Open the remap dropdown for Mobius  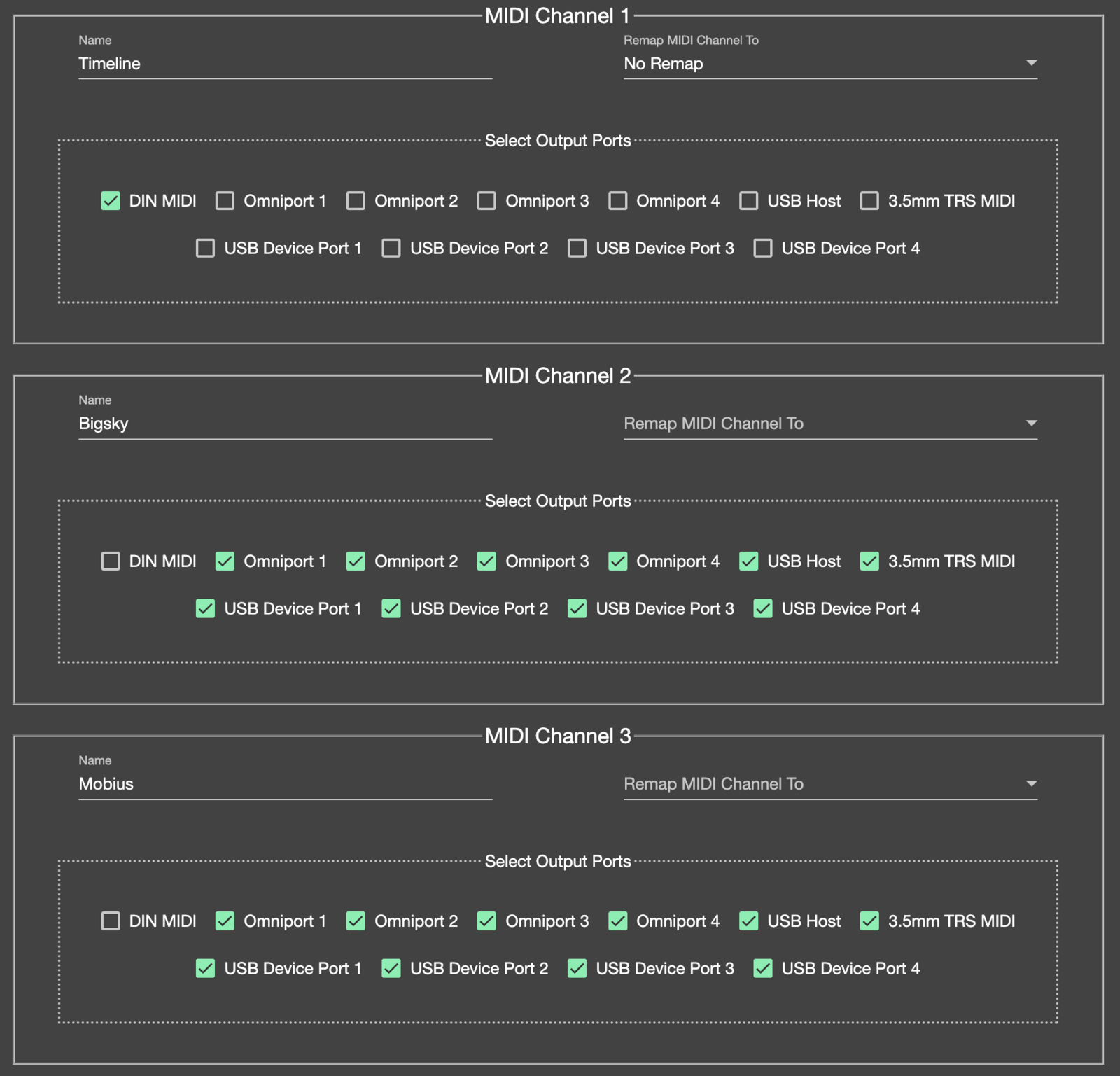[x=829, y=784]
